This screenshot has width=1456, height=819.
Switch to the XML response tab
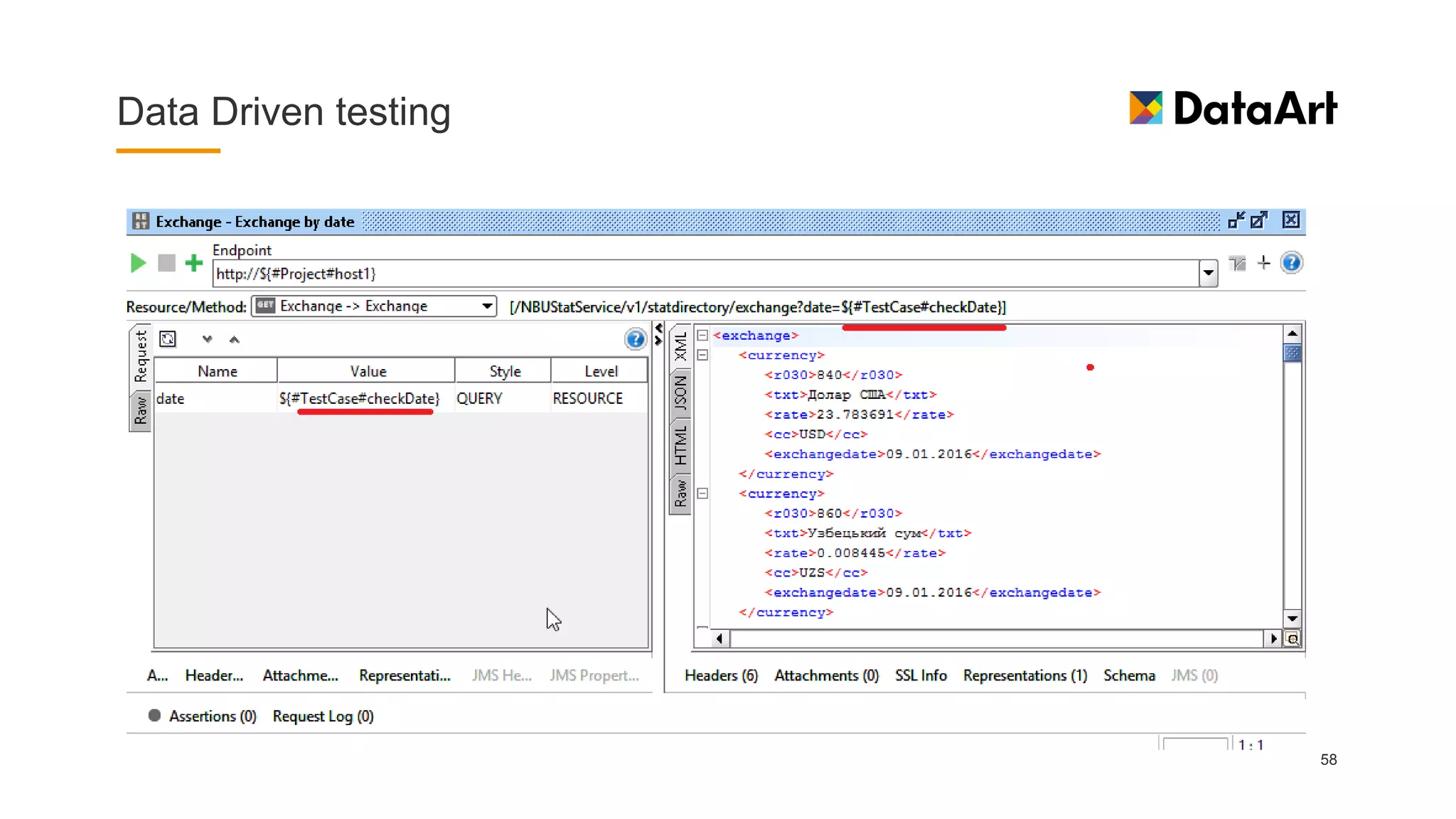point(680,346)
